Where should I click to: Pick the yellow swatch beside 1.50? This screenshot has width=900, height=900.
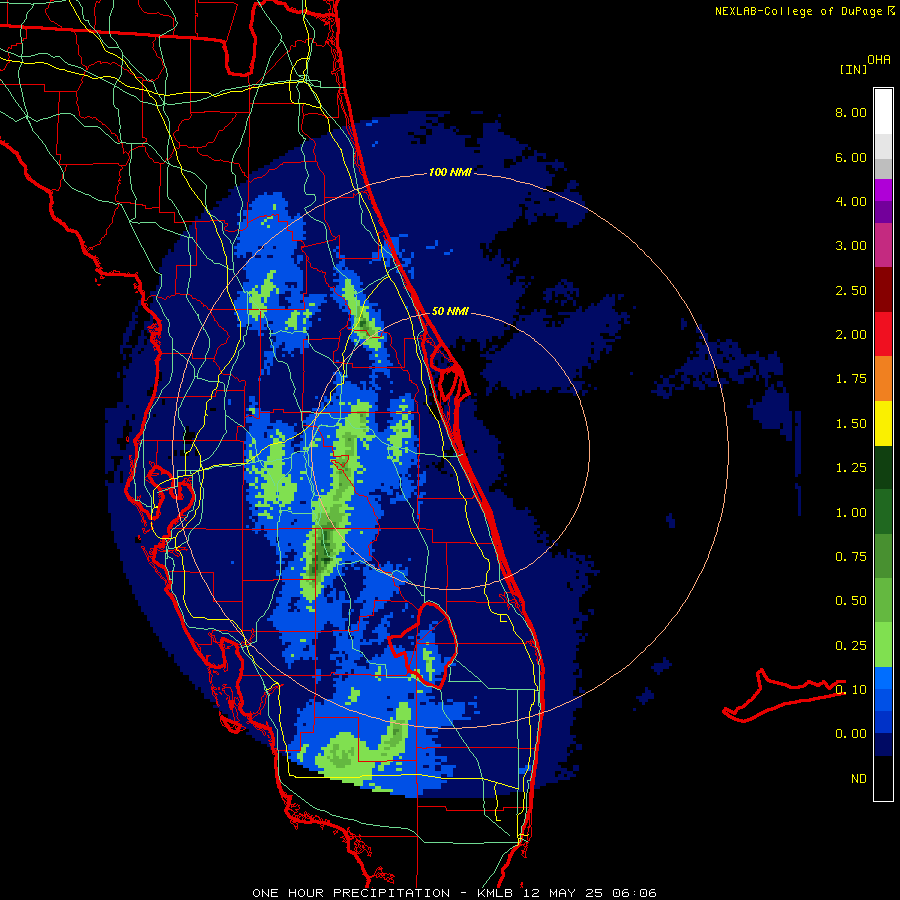click(883, 423)
